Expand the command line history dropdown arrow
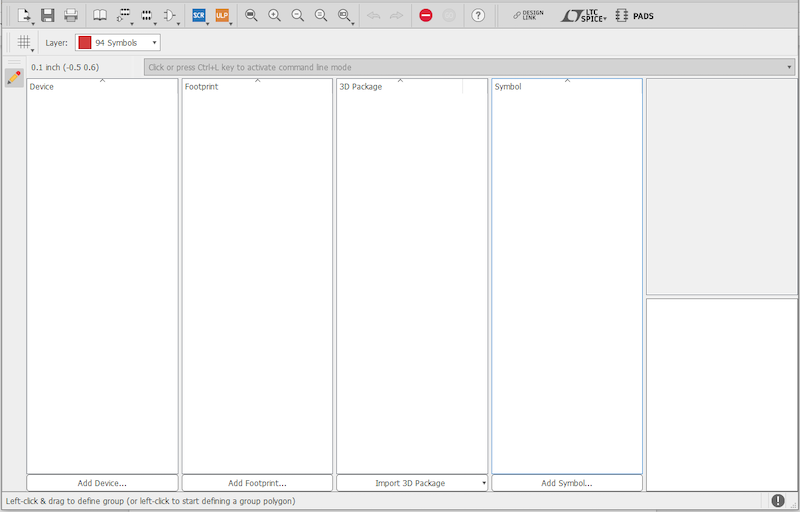The height and width of the screenshot is (512, 800). tap(789, 67)
